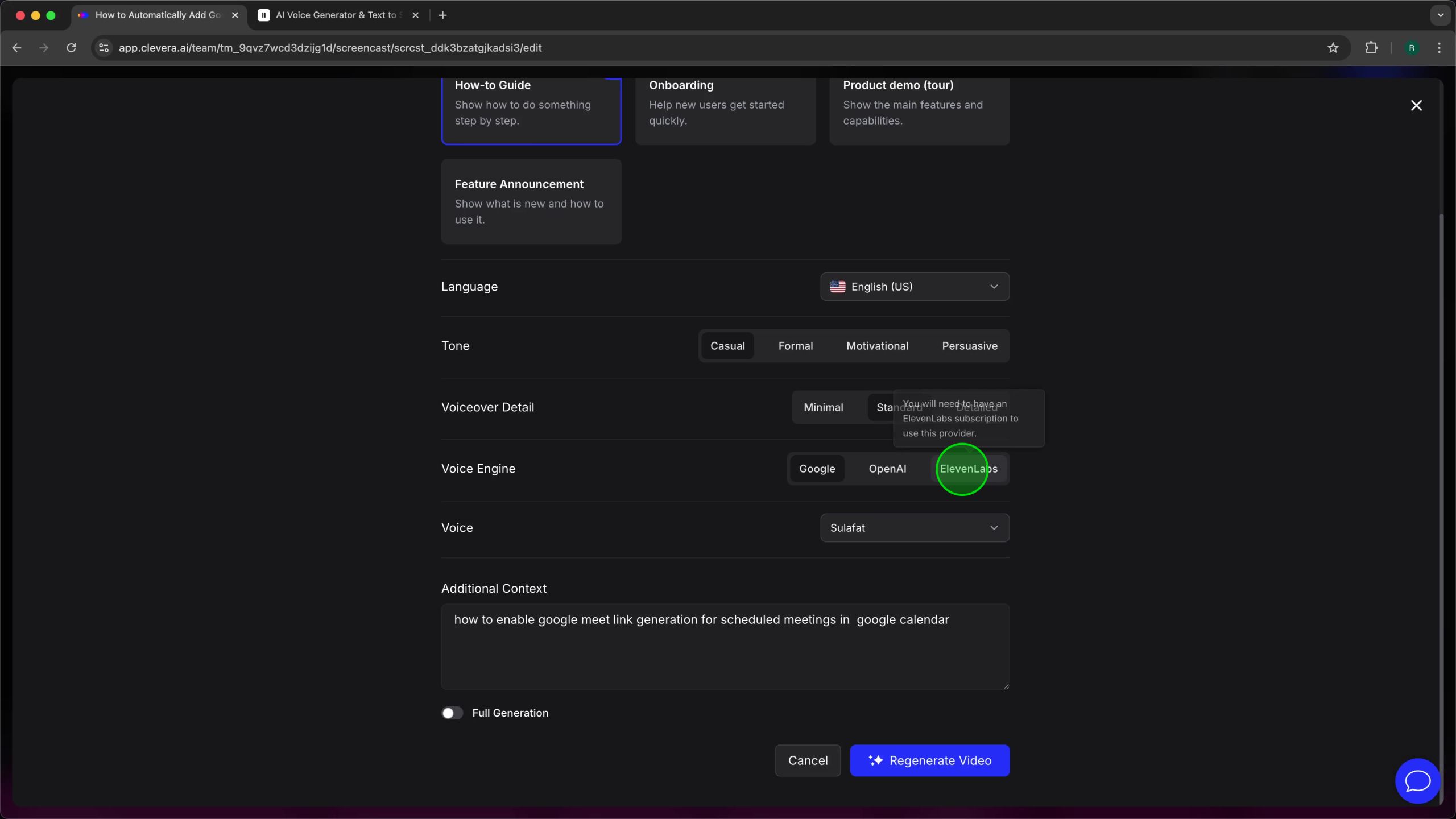Choose OpenAI as the voice engine
The height and width of the screenshot is (819, 1456).
[887, 469]
